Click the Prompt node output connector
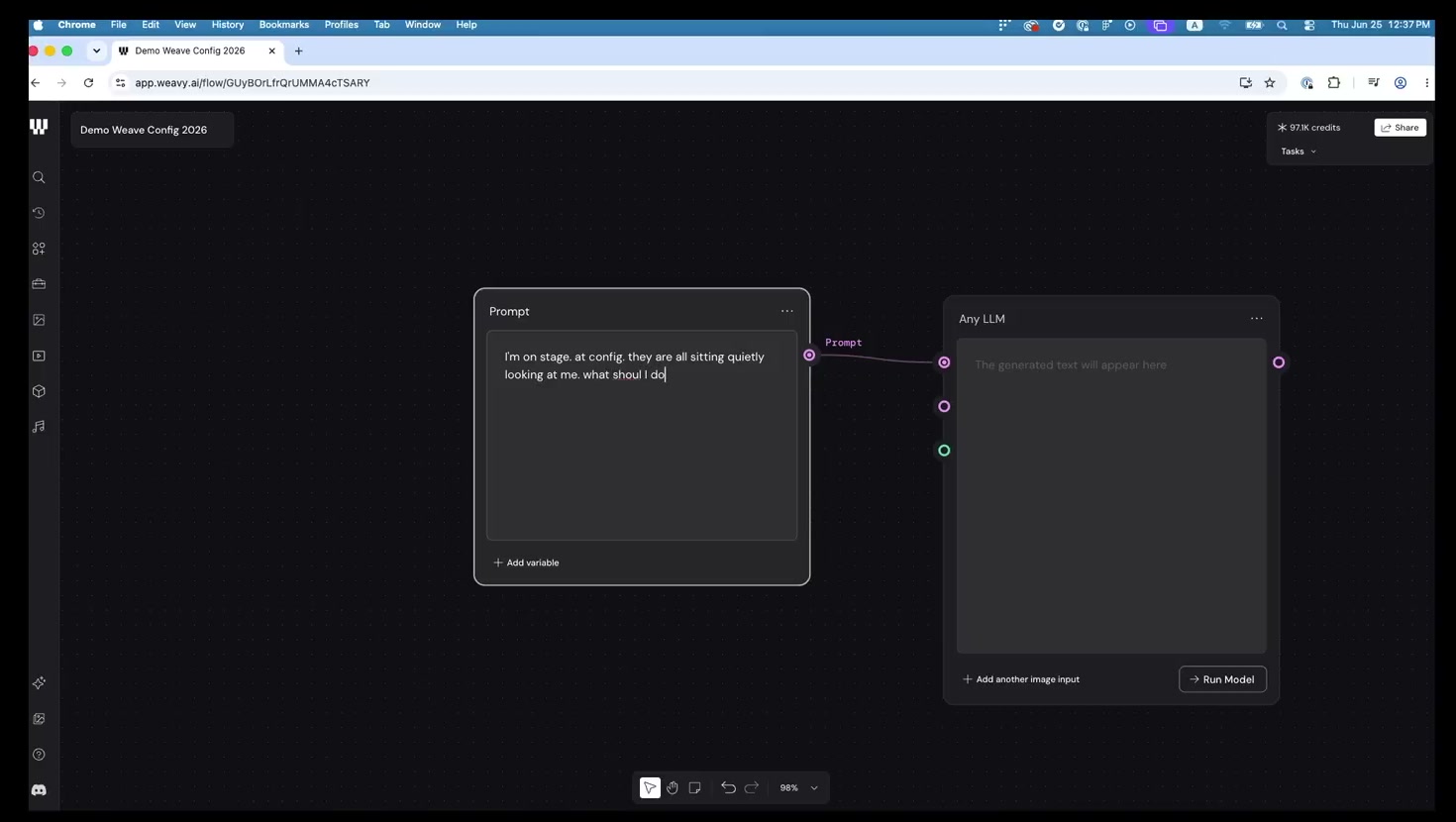 tap(809, 355)
